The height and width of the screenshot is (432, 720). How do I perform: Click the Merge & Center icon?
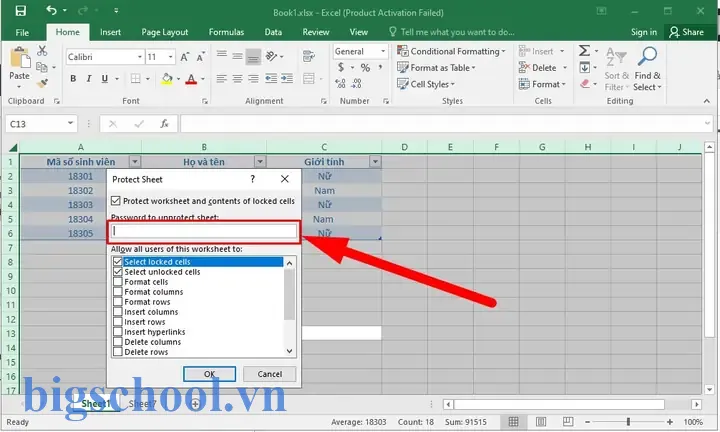[309, 79]
